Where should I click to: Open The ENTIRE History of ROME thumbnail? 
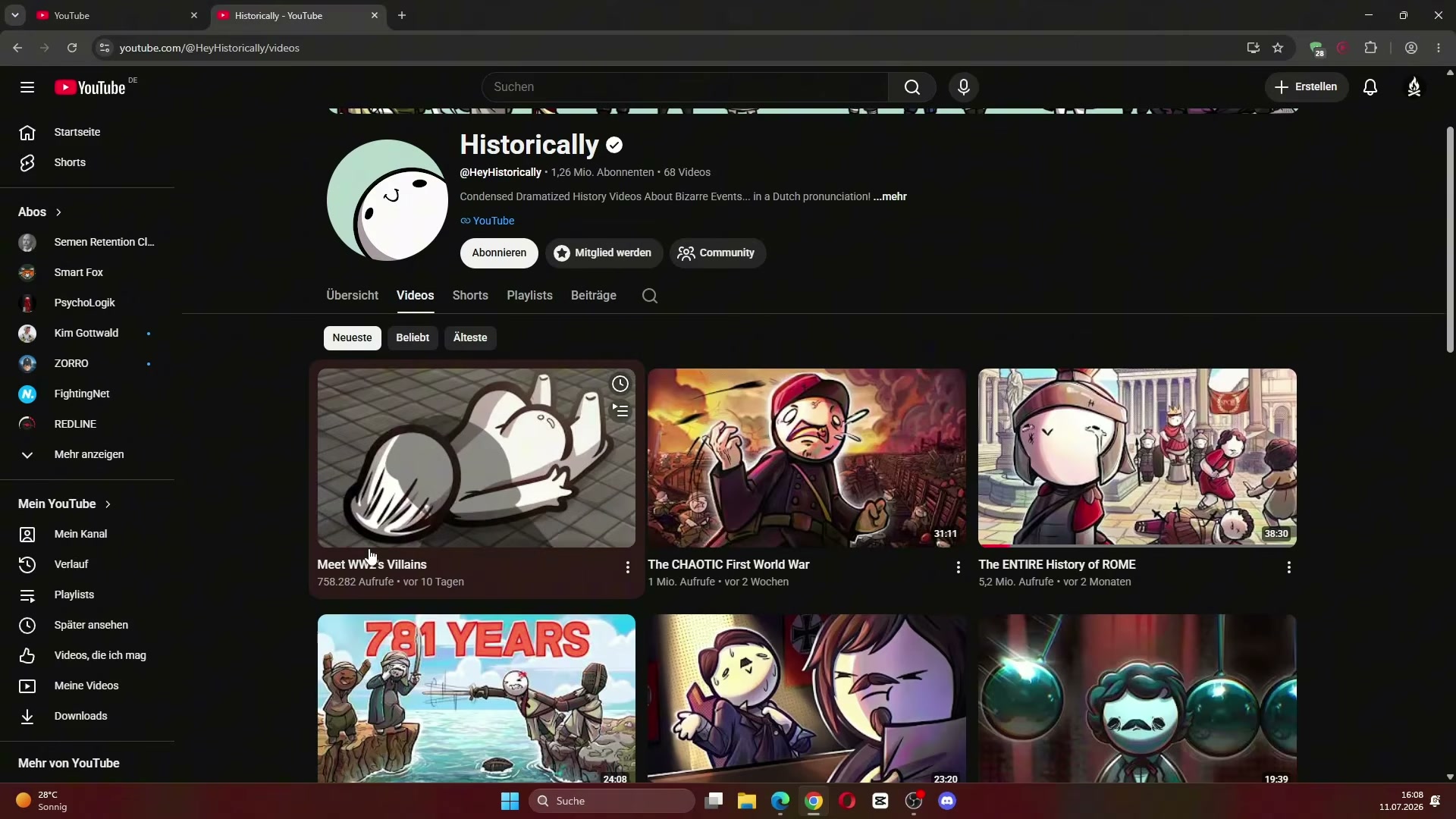pos(1137,458)
